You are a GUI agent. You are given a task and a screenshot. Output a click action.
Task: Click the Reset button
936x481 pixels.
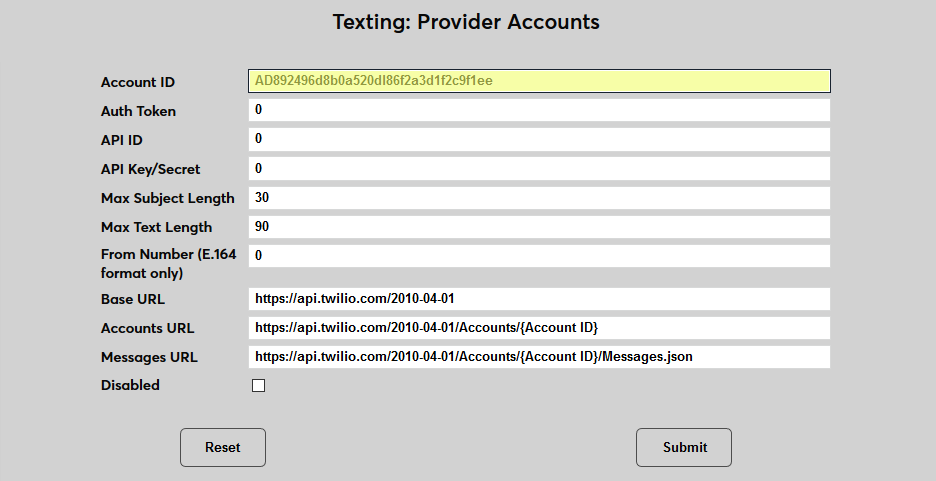point(223,448)
